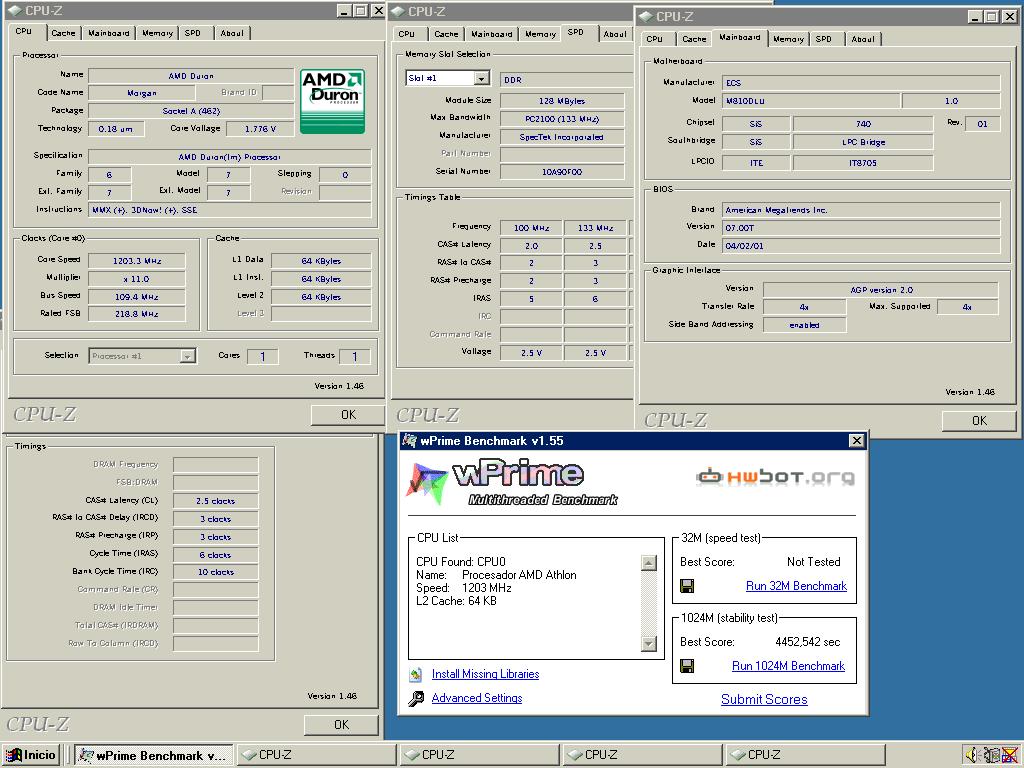Click the Code Name Morgan field

click(142, 93)
